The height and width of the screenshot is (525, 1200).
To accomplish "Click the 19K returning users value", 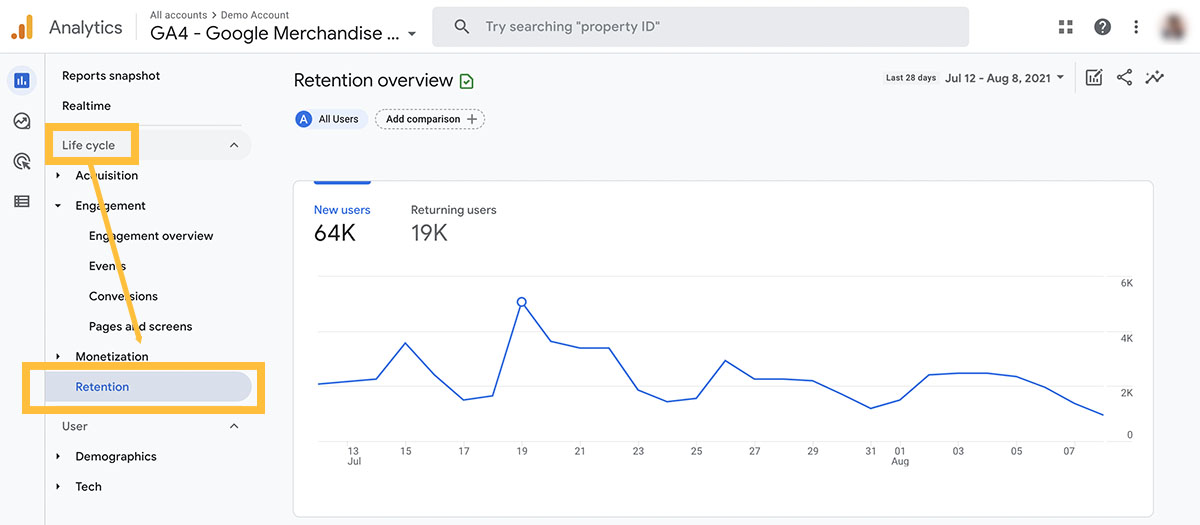I will (429, 234).
